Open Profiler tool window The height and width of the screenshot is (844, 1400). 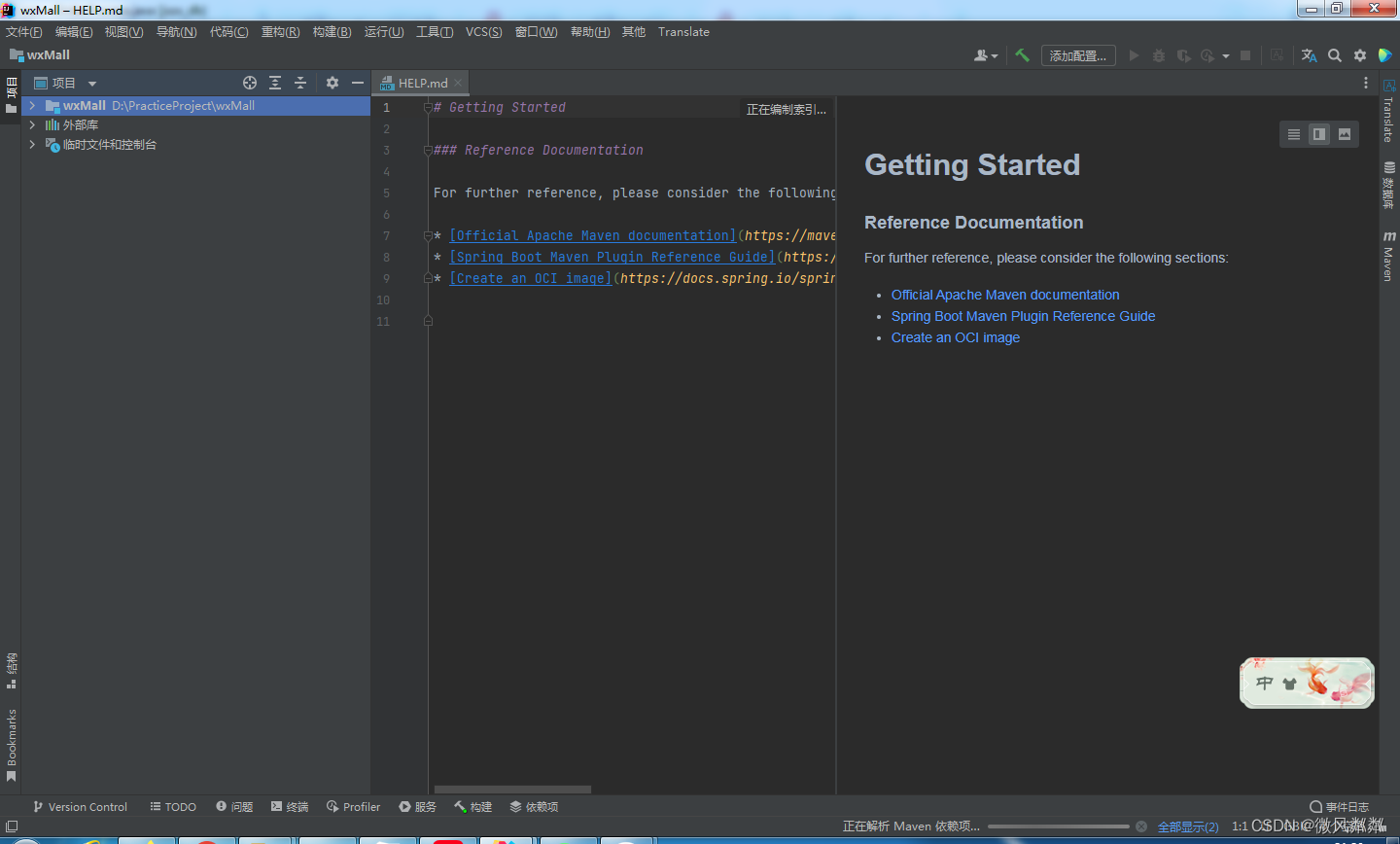(x=354, y=807)
